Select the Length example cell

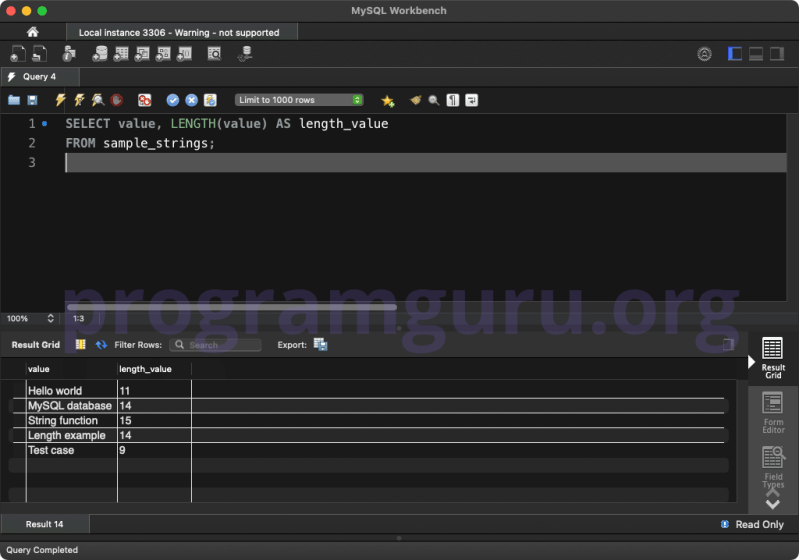(x=71, y=435)
